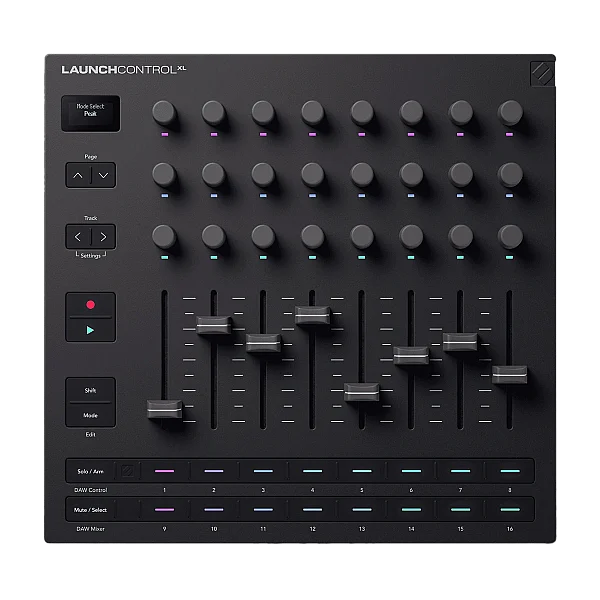The height and width of the screenshot is (600, 600).
Task: Click sixth knob in teal-LED bottom row
Action: point(411,236)
